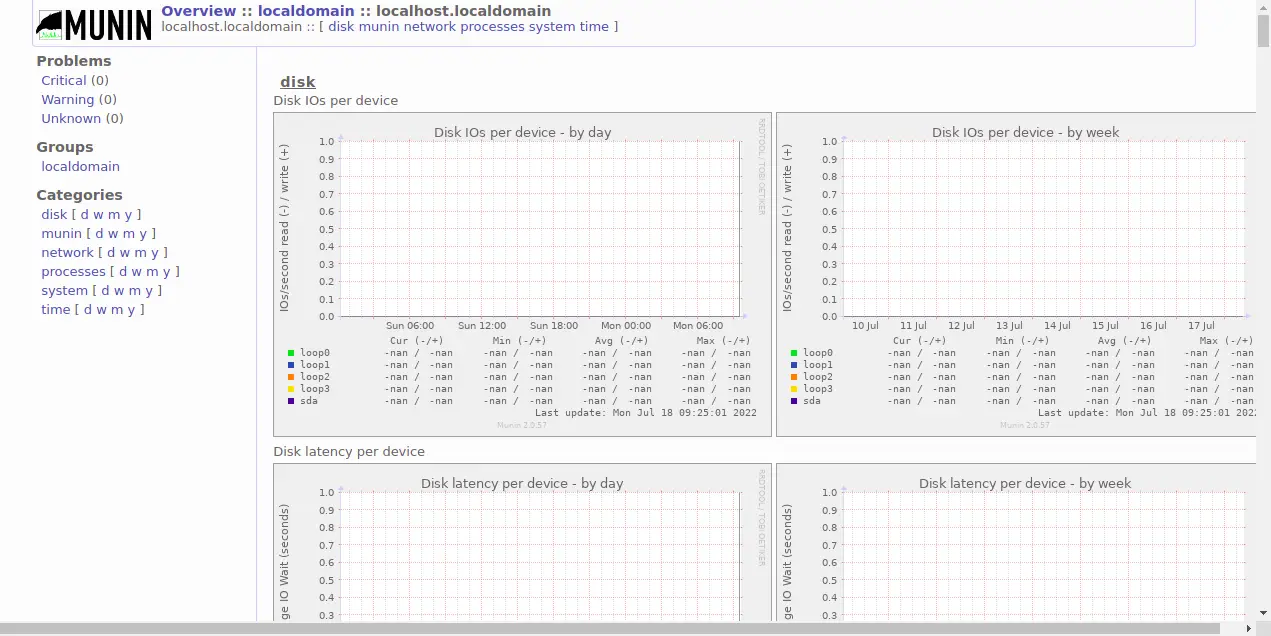Viewport: 1271px width, 636px height.
Task: Open the 'y' year view for system
Action: (149, 290)
